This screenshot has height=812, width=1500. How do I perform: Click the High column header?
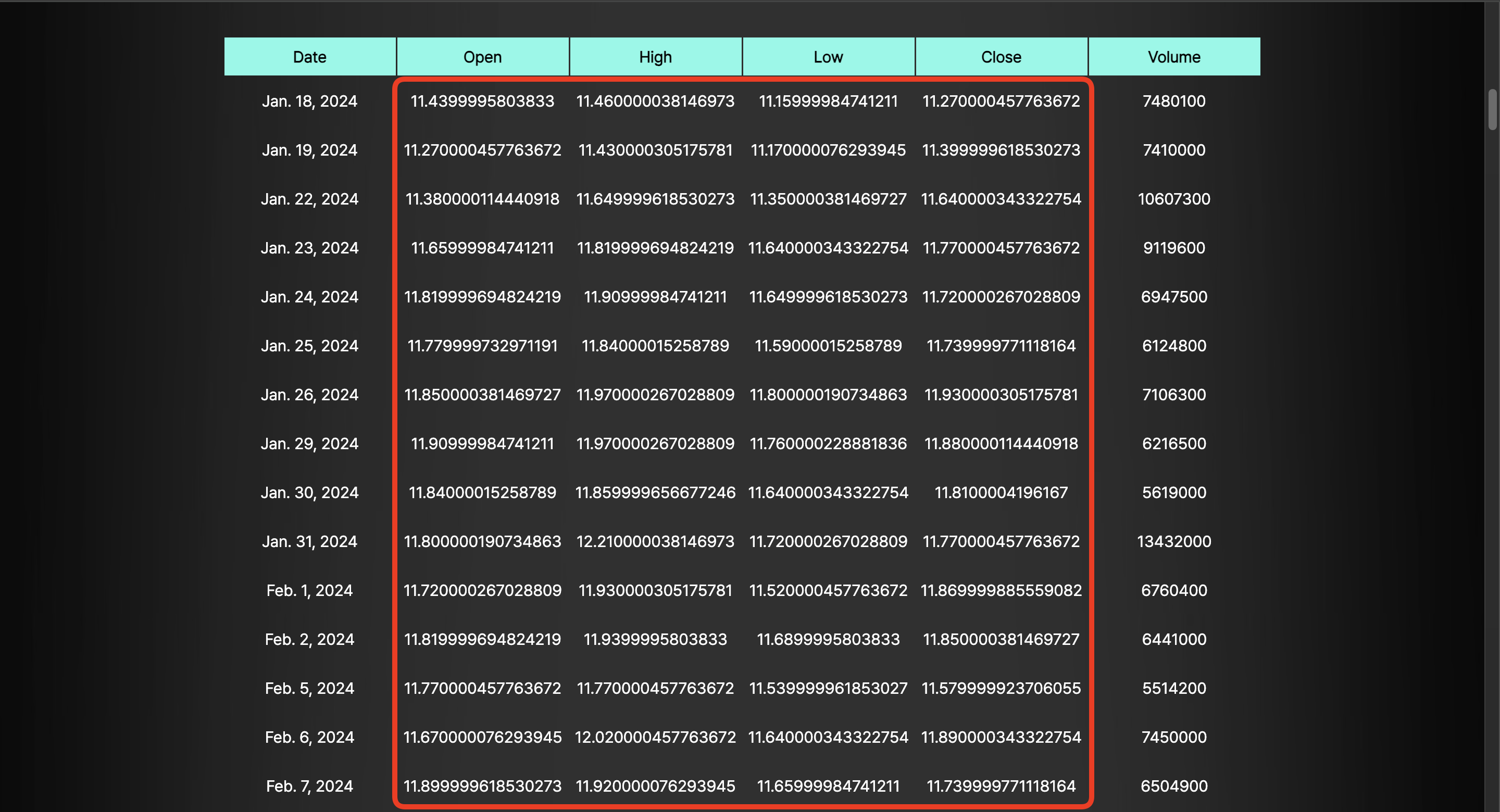pos(656,56)
